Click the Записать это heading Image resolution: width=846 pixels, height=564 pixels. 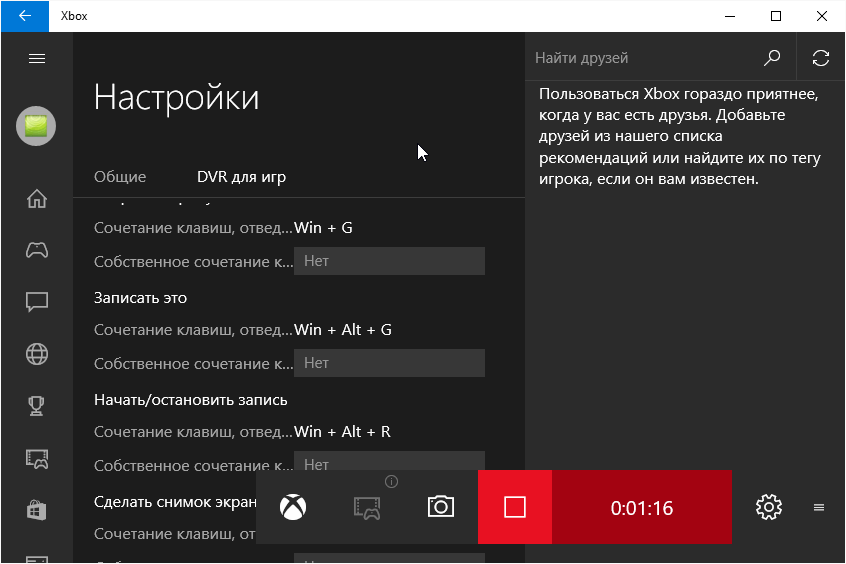[140, 298]
